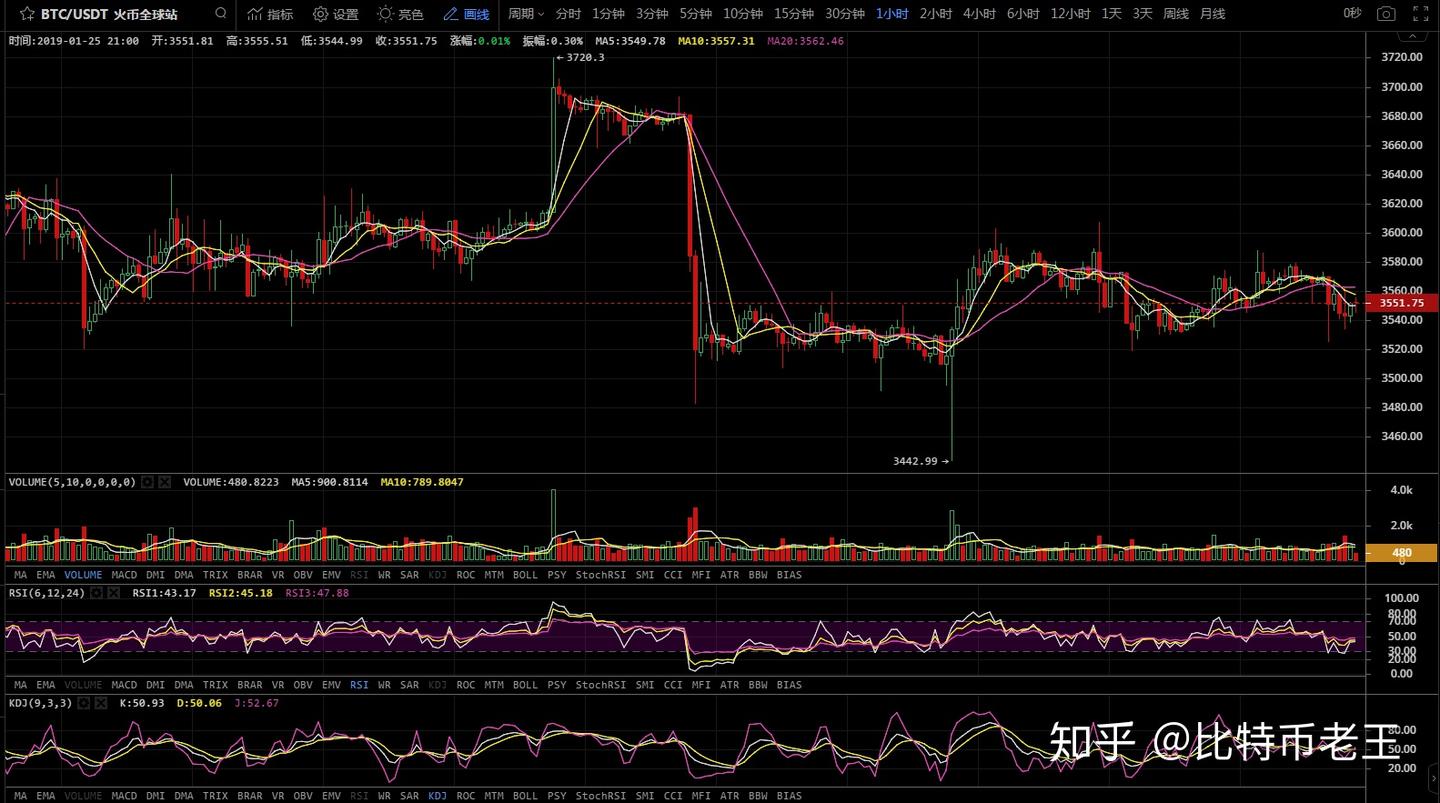Open the 周期 period dropdown
This screenshot has width=1440, height=803.
point(526,14)
